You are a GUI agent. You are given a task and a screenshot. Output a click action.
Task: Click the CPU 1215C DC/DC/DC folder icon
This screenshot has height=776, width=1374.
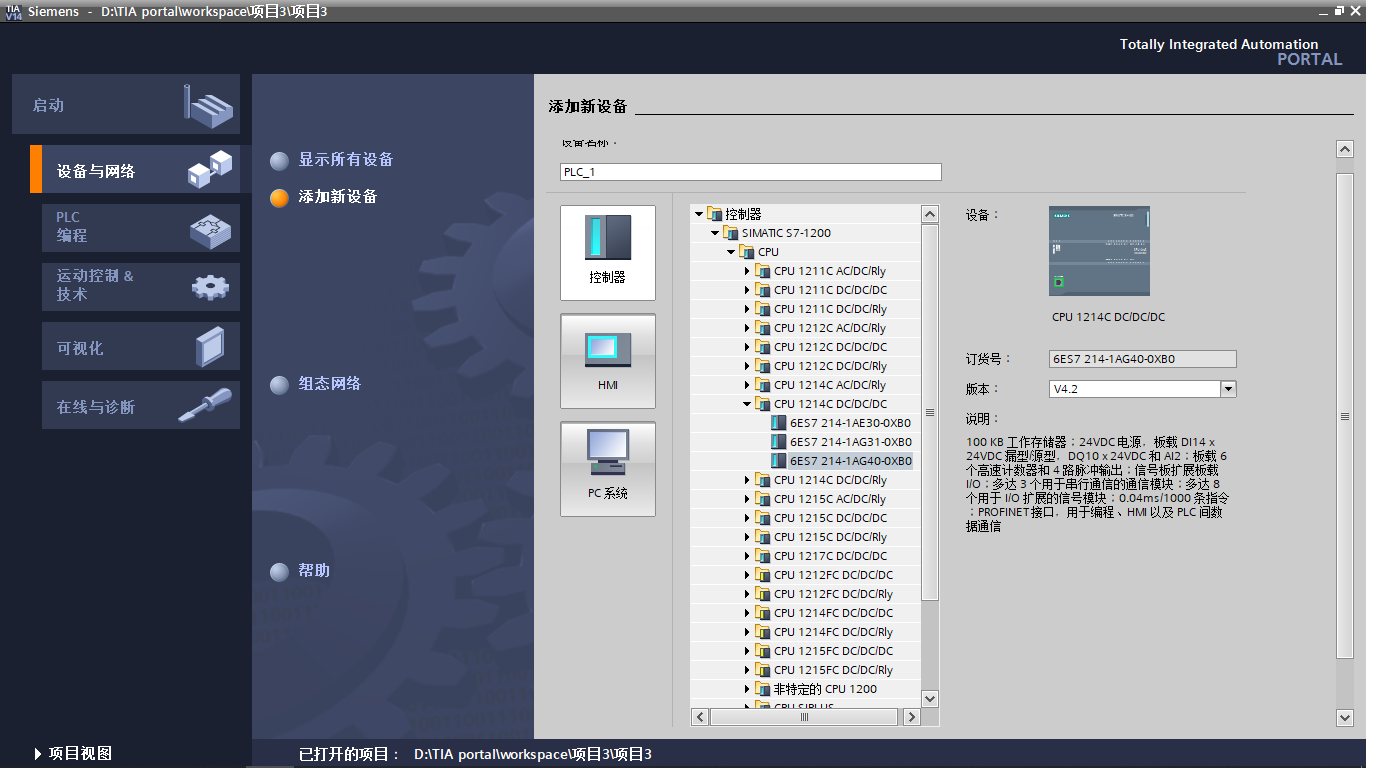pos(762,518)
